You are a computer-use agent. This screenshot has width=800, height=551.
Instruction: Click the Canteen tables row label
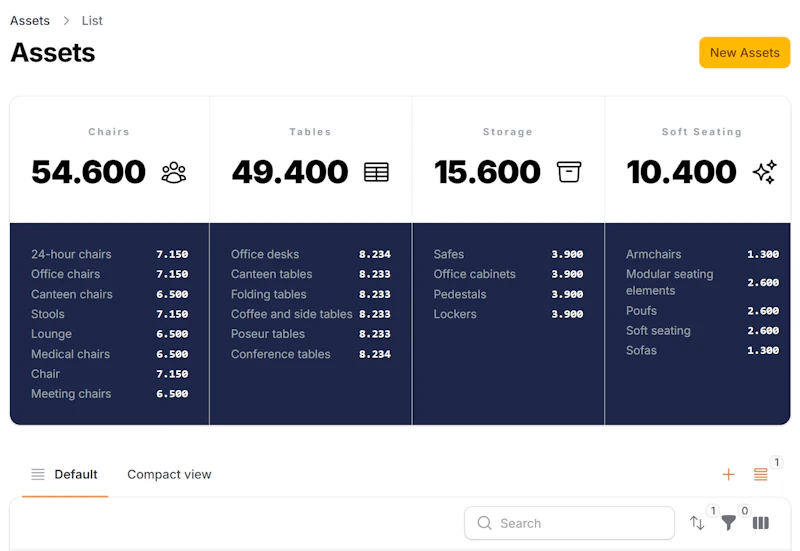(271, 274)
